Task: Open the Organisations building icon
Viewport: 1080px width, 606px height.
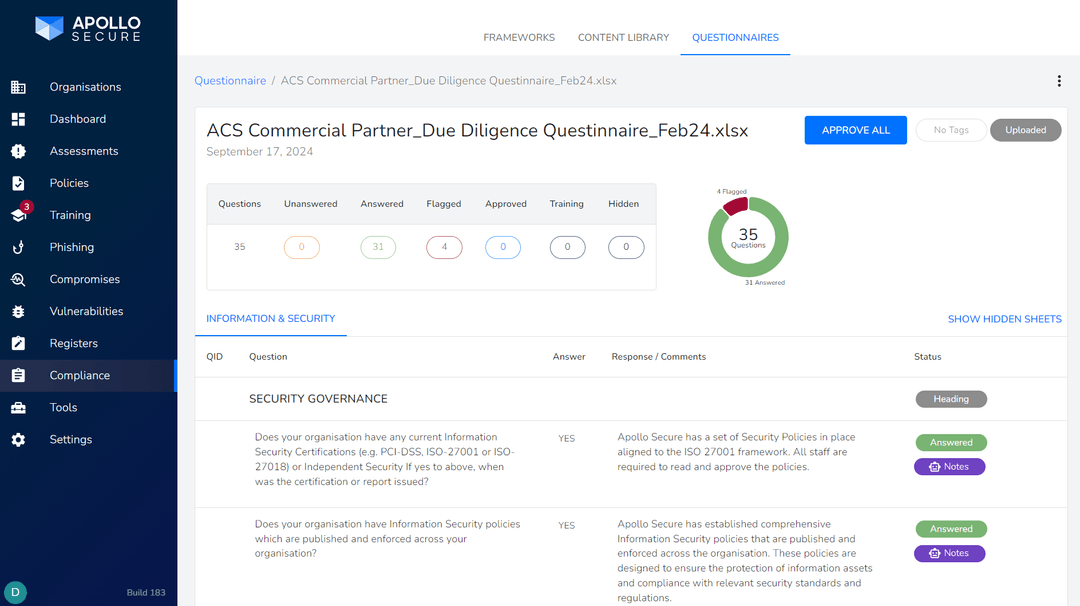Action: [19, 87]
